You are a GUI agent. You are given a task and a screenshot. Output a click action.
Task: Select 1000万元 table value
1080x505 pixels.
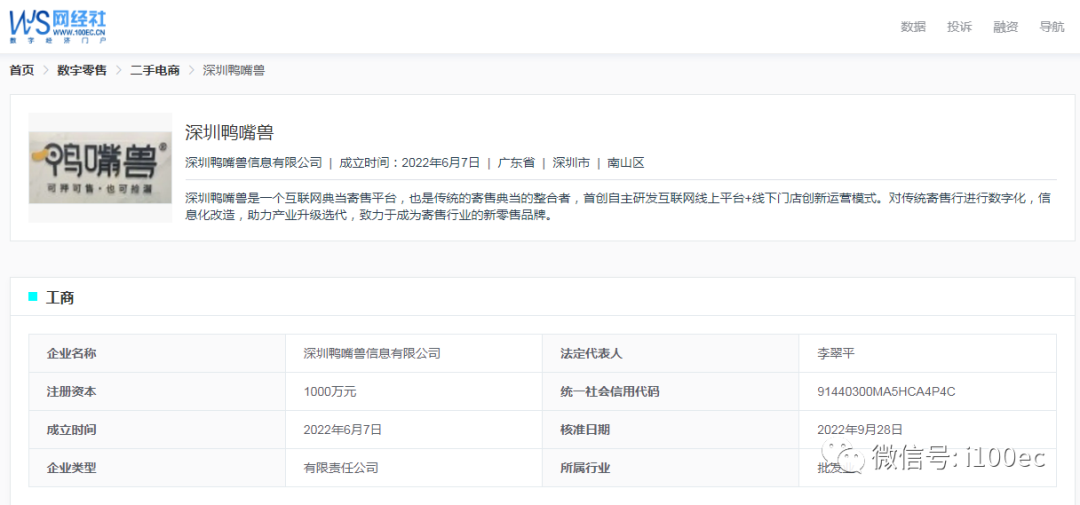click(x=329, y=391)
